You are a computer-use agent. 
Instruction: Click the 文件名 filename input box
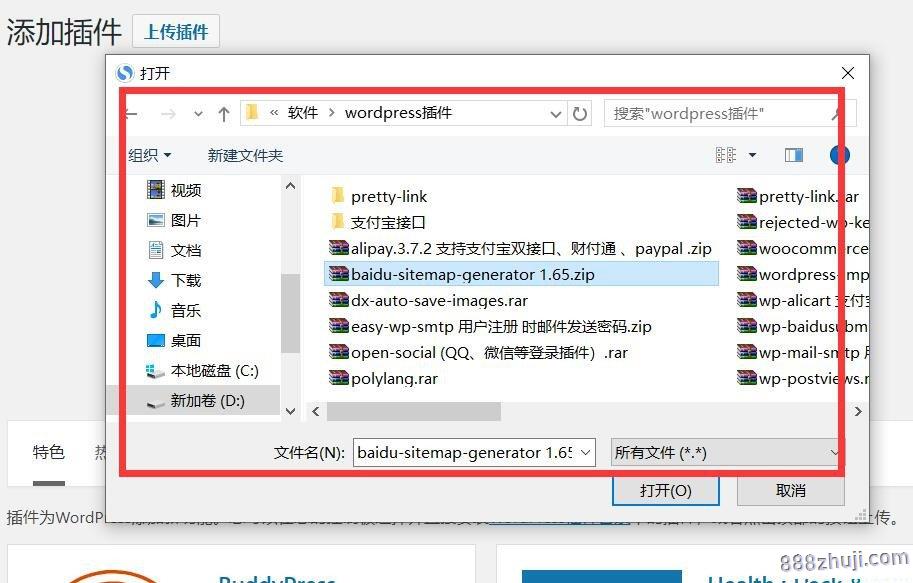pyautogui.click(x=474, y=453)
